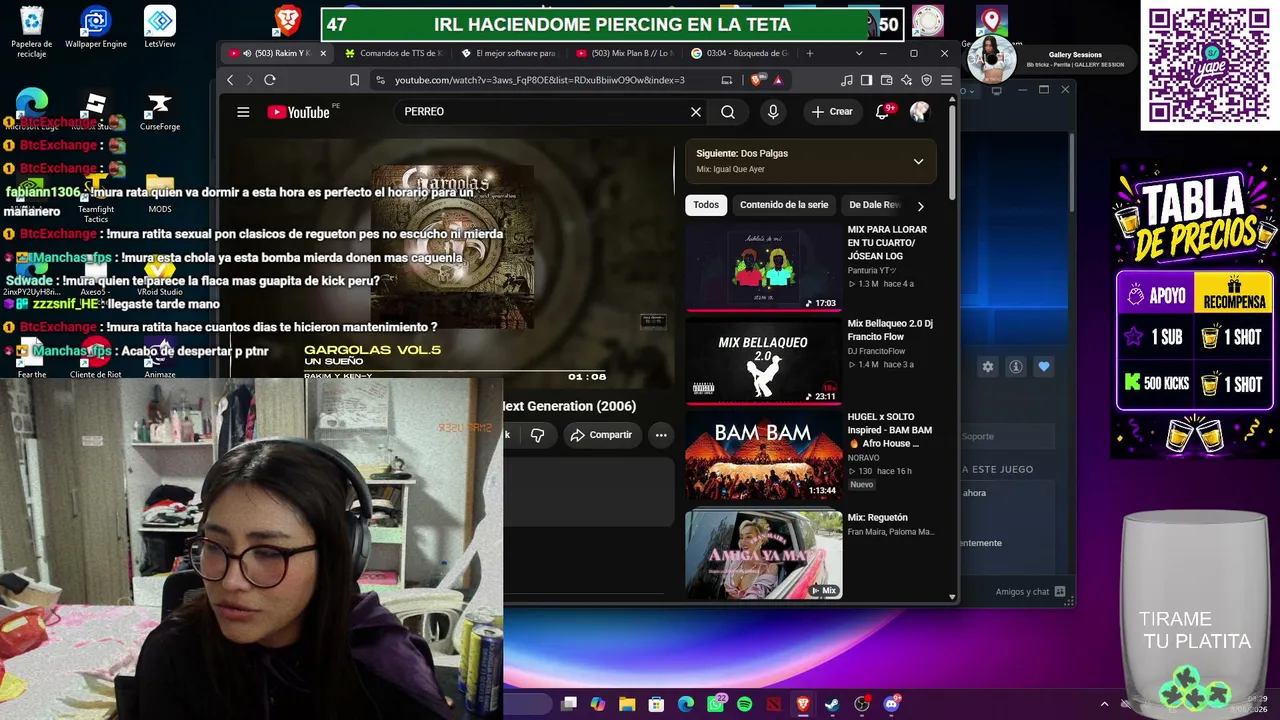Open Papelera de reciclaje desktop icon
The width and height of the screenshot is (1280, 720).
pos(32,32)
